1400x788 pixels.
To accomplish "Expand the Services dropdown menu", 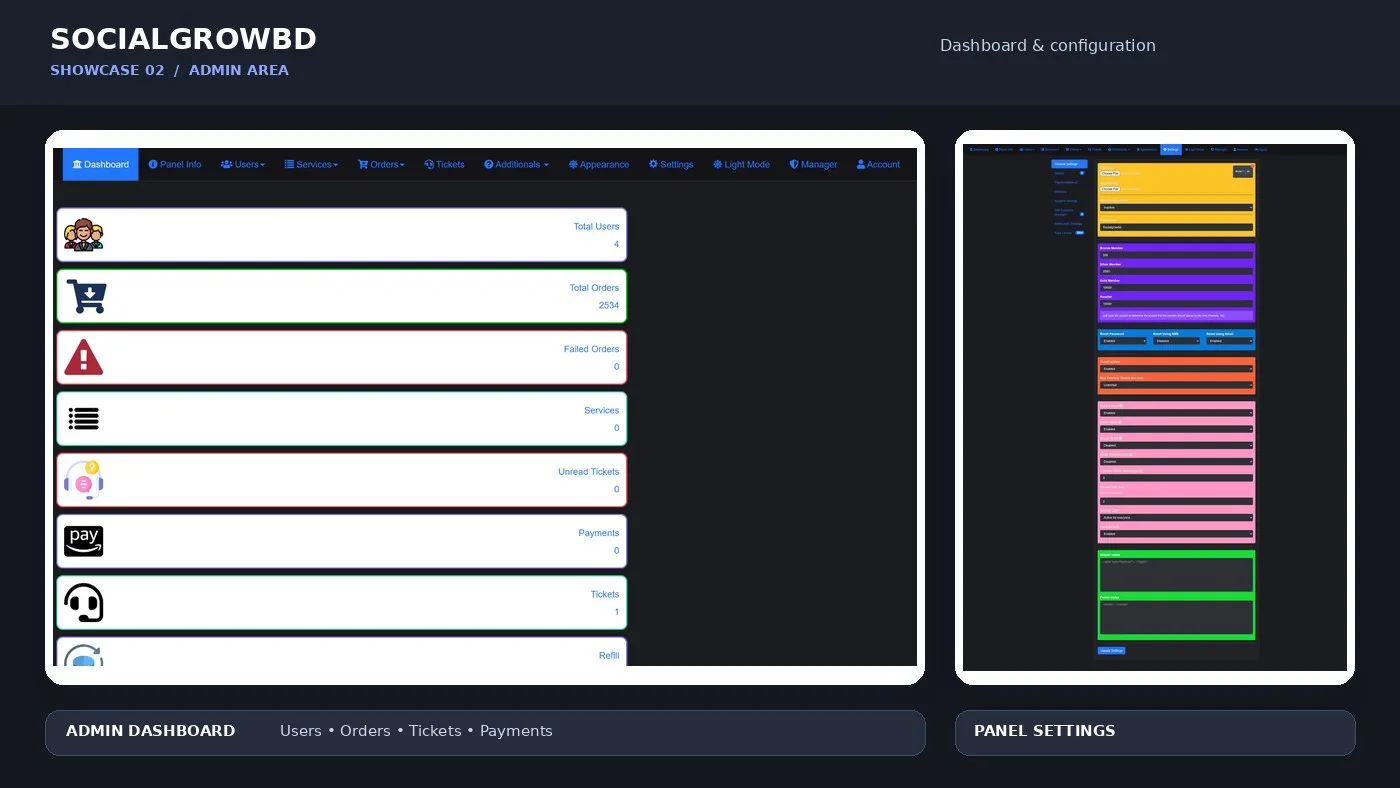I will (x=311, y=164).
